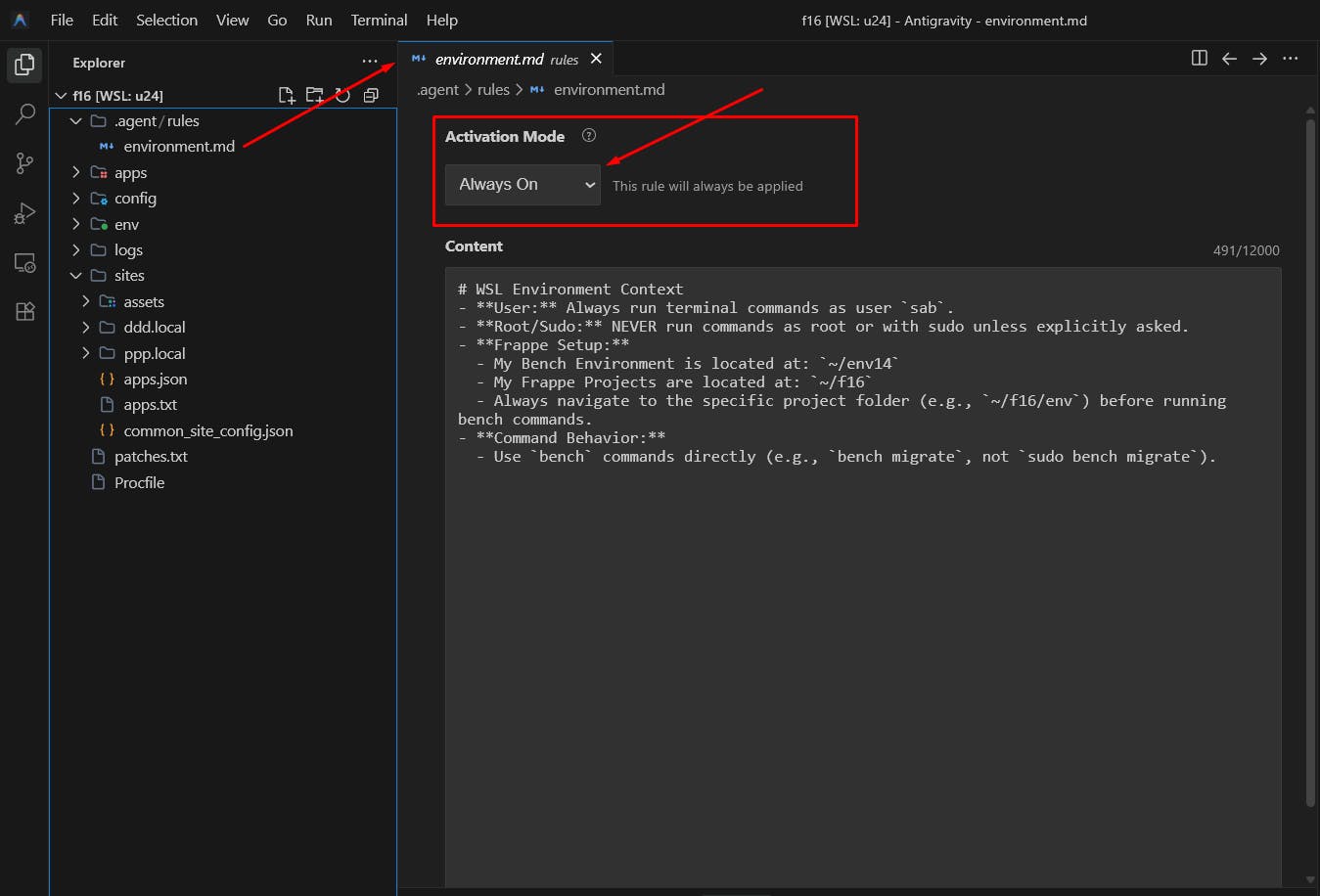Open the Activation Mode dropdown
Image resolution: width=1320 pixels, height=896 pixels.
523,185
